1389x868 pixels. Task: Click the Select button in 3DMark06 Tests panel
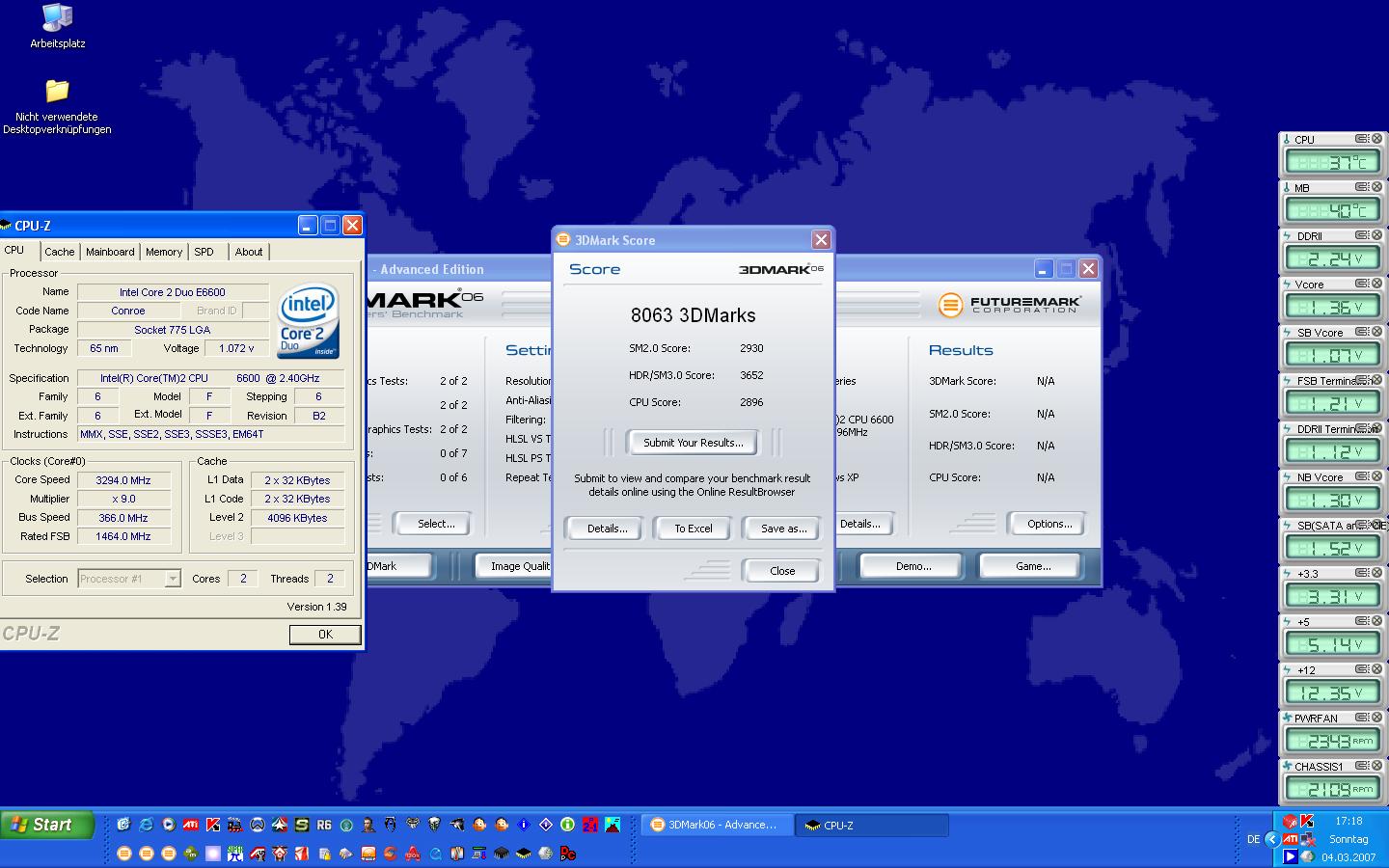click(435, 524)
